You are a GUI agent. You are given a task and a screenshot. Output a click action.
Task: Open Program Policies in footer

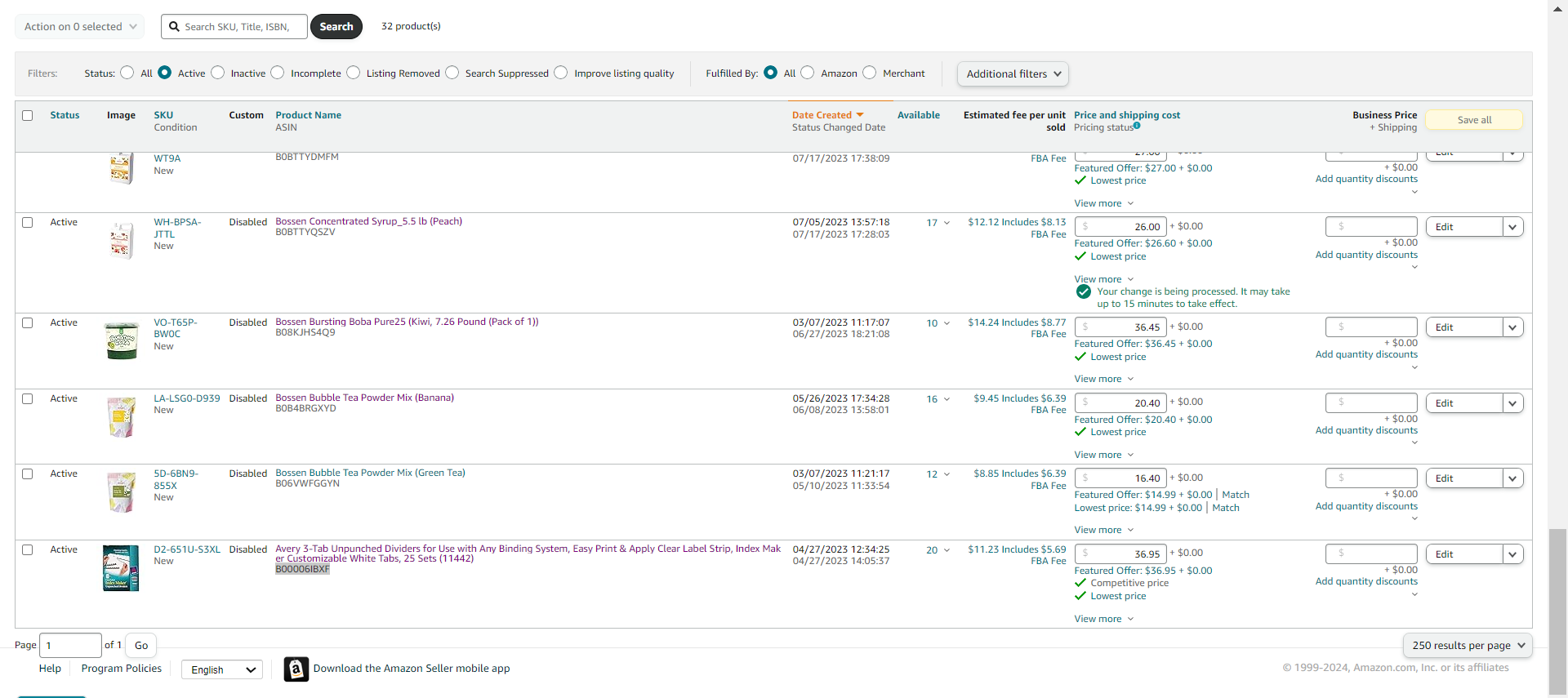[122, 669]
